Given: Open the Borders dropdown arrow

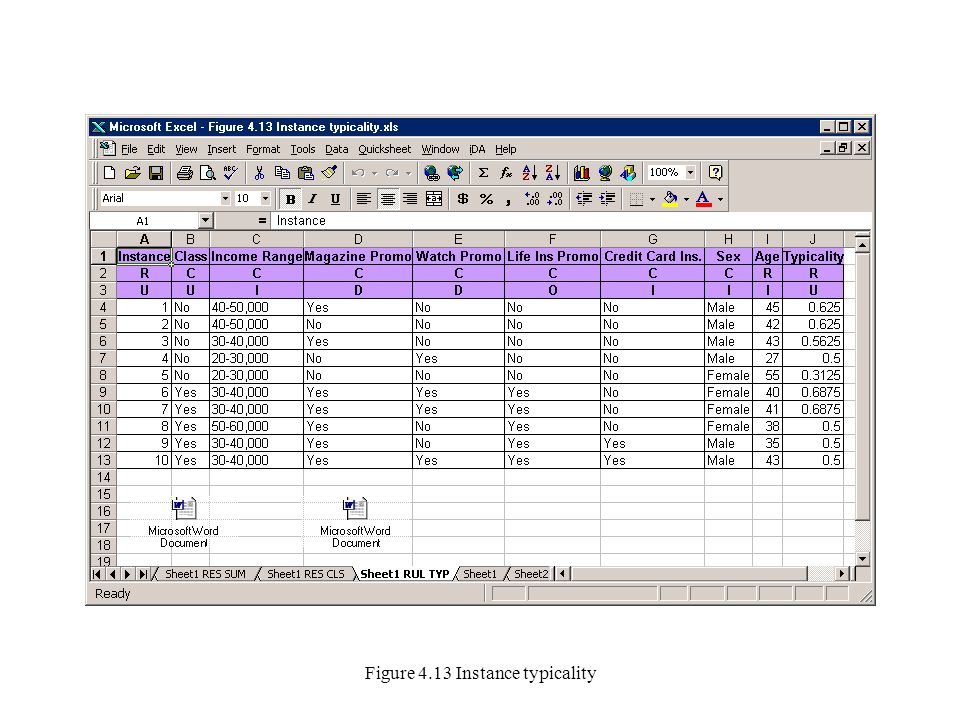Looking at the screenshot, I should point(652,199).
